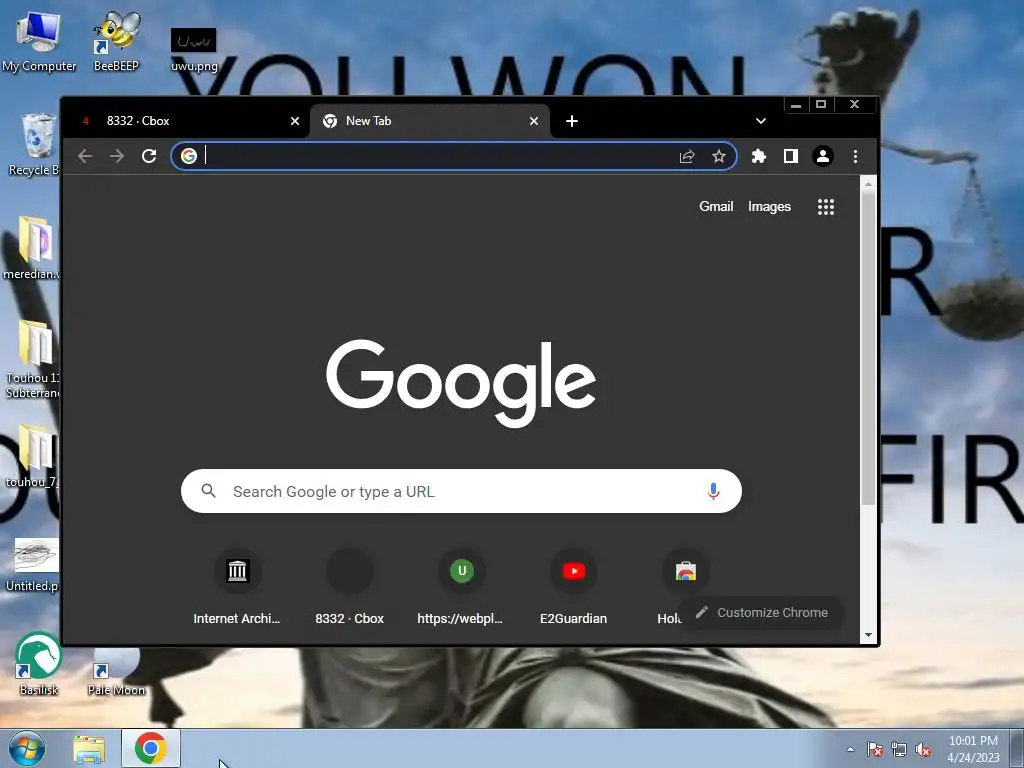Click the muted volume tray icon
1024x768 pixels.
(x=923, y=749)
